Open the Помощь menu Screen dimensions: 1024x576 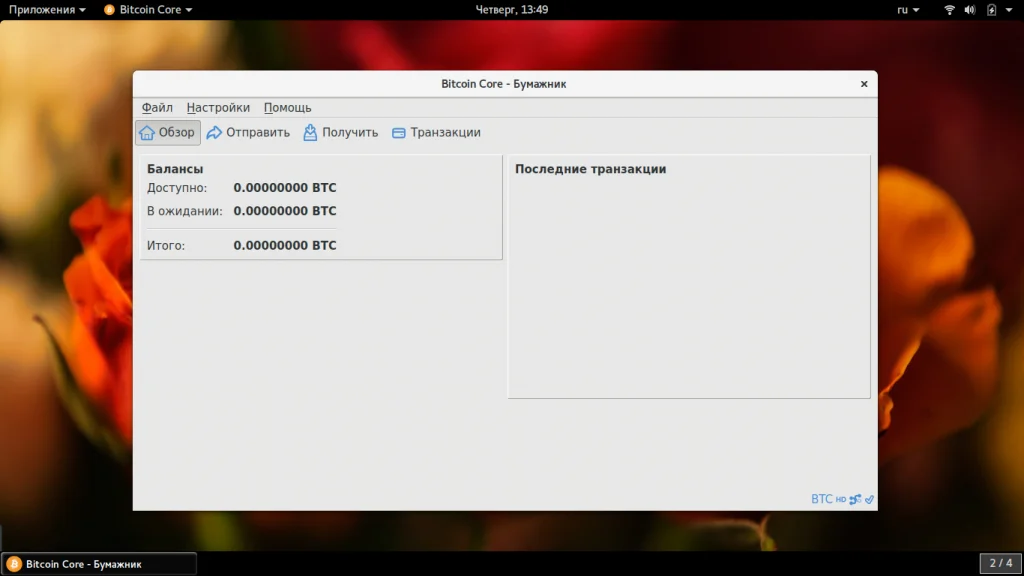pos(287,108)
